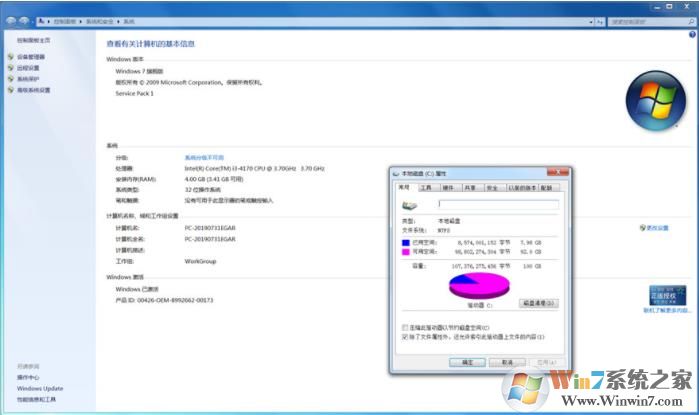Go back with the Back arrow button
Viewport: 699px width, 415px height.
pos(11,21)
